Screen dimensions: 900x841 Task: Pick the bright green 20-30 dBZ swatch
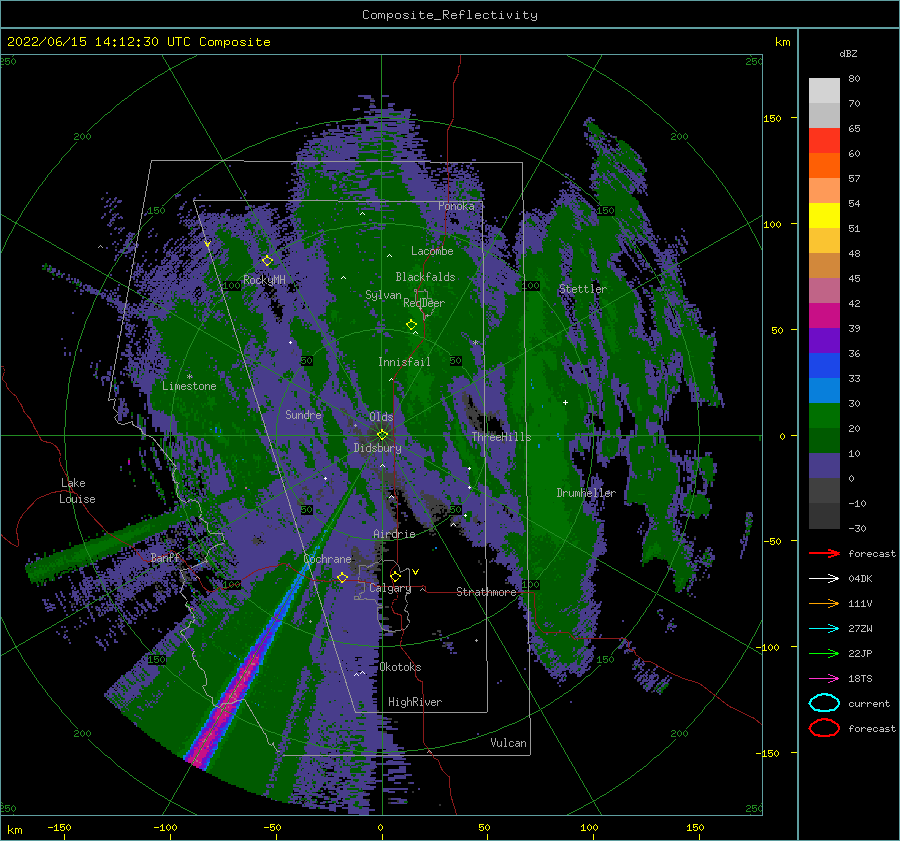(x=824, y=416)
